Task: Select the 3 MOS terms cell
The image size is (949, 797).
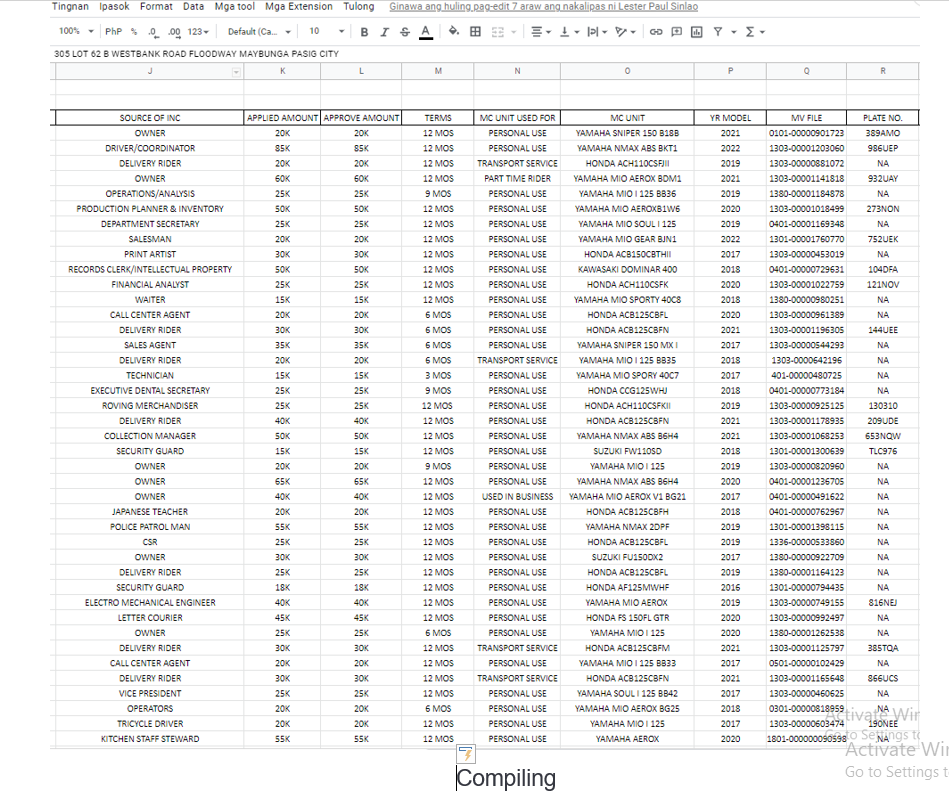Action: pos(438,375)
